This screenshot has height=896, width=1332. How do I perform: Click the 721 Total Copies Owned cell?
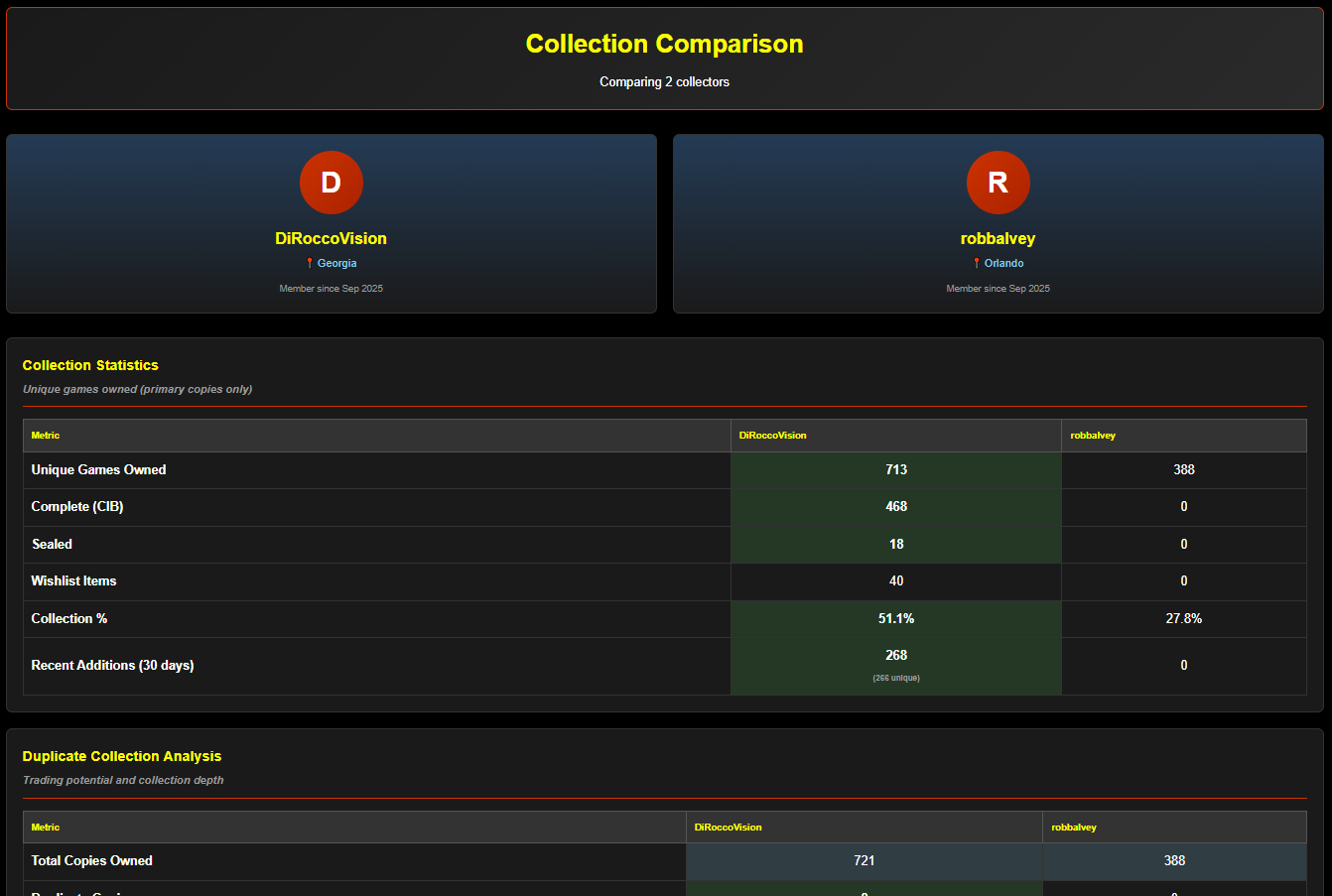tap(865, 861)
